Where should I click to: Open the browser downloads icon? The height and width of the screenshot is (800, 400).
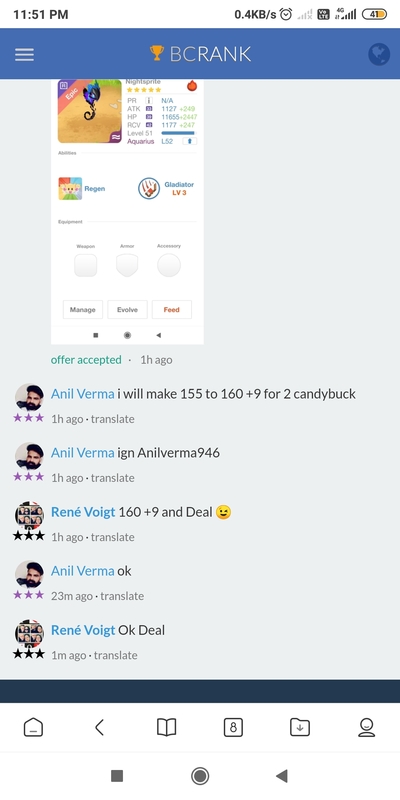coord(300,727)
